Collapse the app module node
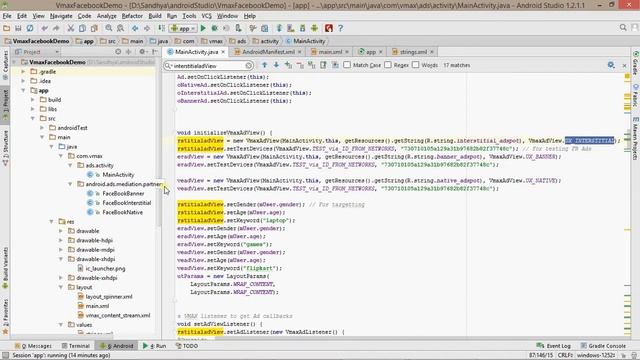 click(x=23, y=90)
